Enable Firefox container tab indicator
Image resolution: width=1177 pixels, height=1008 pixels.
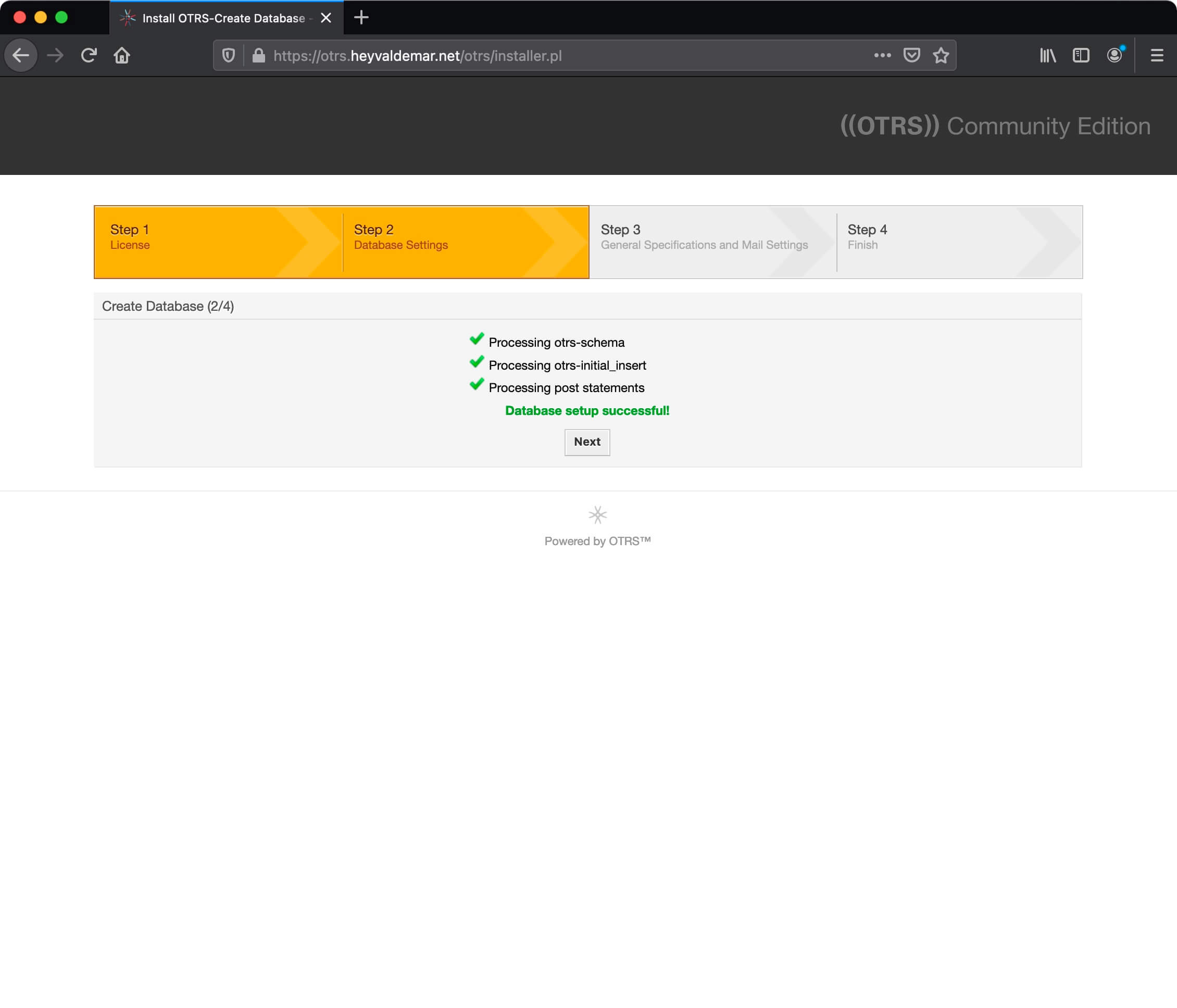pos(1116,55)
